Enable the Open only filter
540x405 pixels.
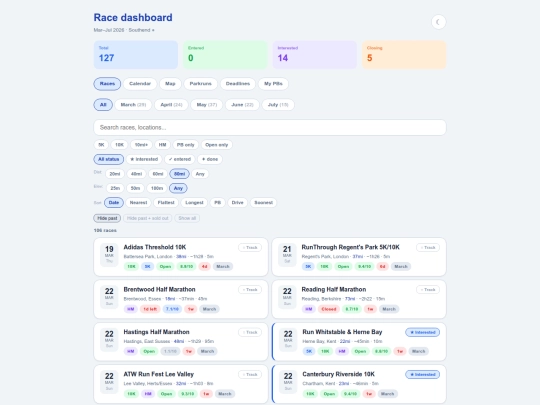pyautogui.click(x=217, y=145)
